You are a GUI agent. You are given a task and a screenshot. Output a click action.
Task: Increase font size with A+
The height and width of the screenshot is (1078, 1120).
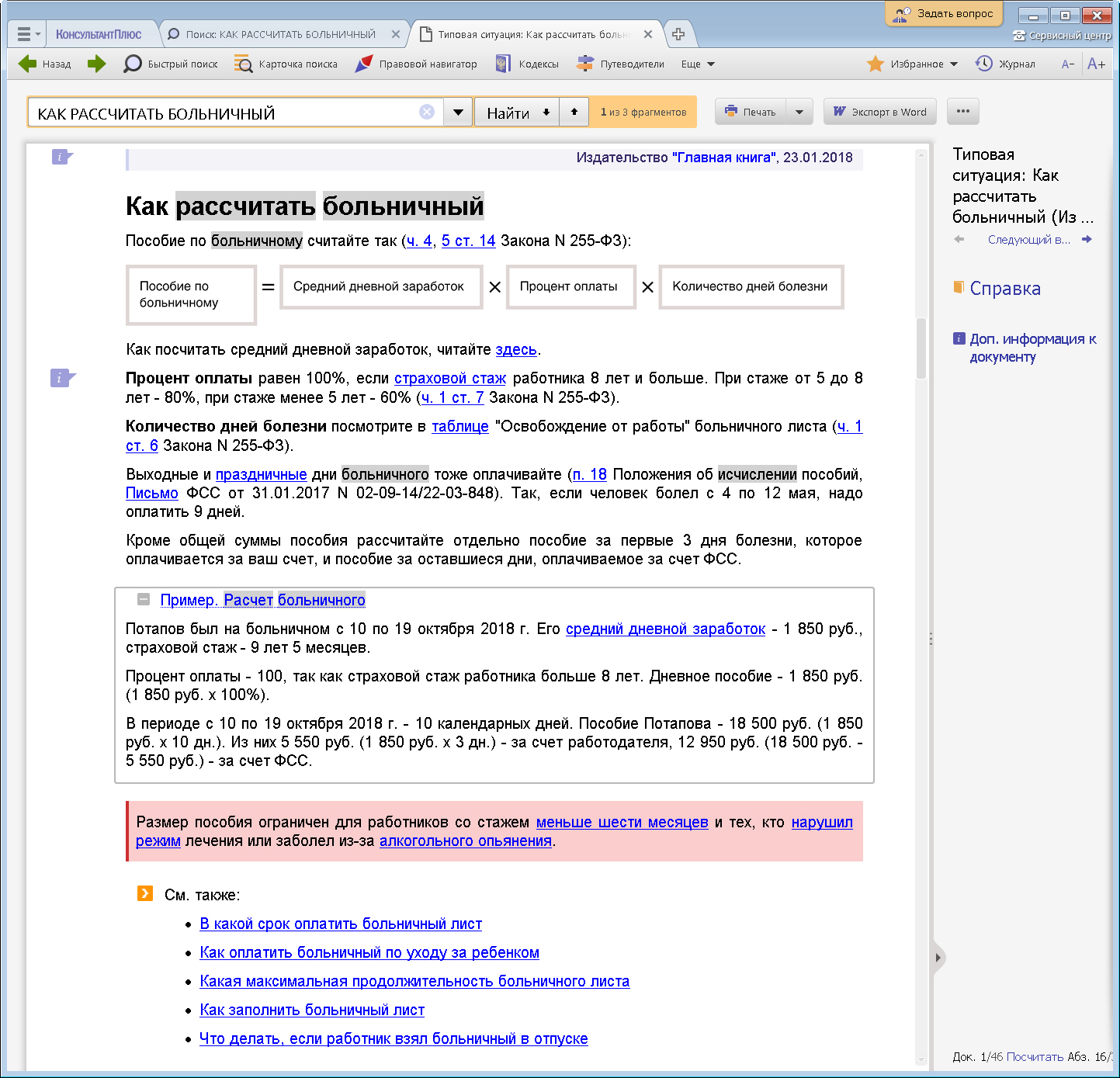pos(1096,64)
